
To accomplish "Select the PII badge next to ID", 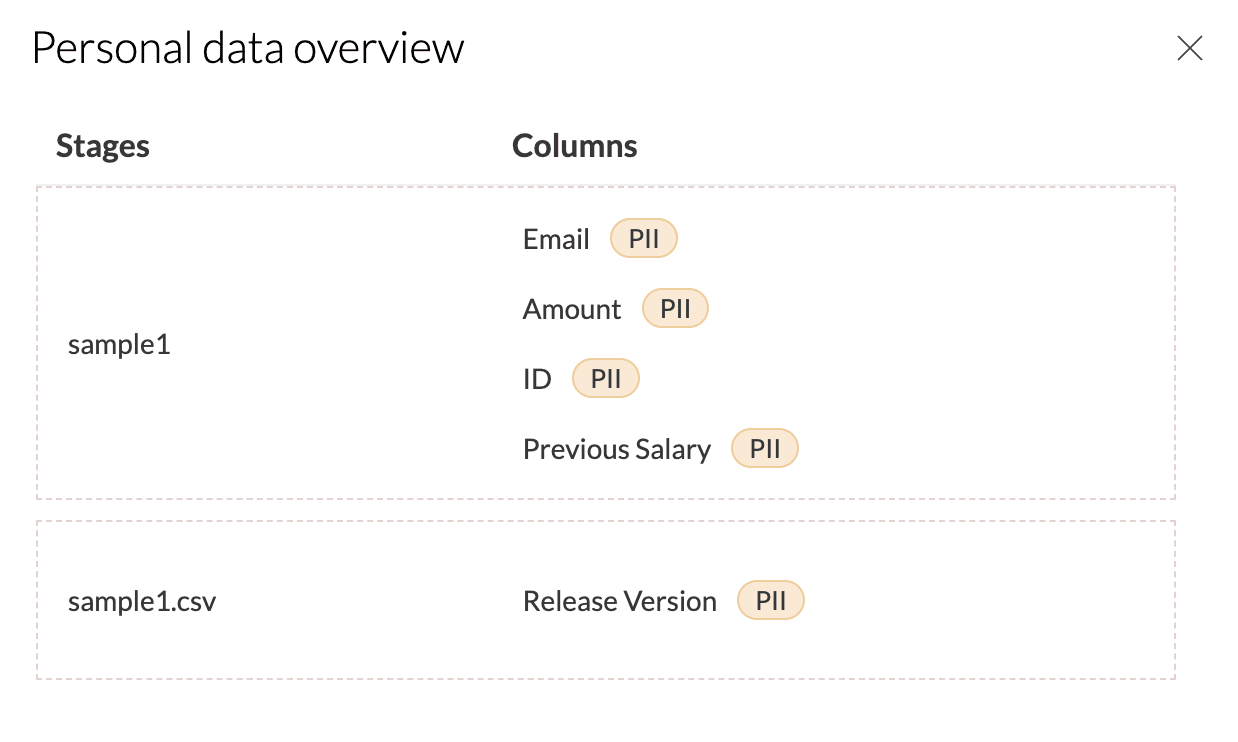I will point(605,379).
